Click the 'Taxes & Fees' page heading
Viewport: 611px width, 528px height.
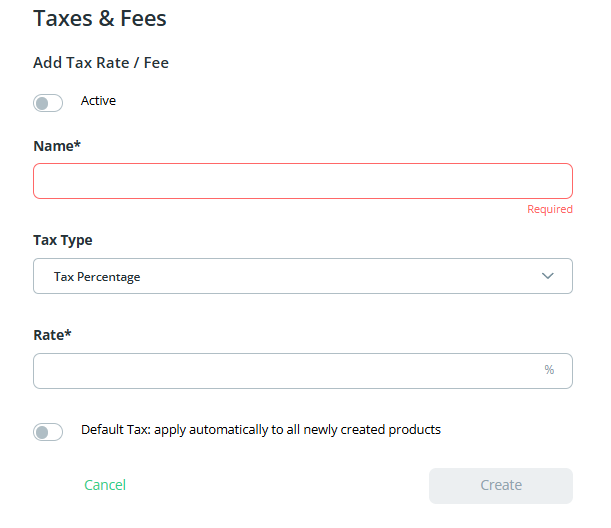(100, 18)
